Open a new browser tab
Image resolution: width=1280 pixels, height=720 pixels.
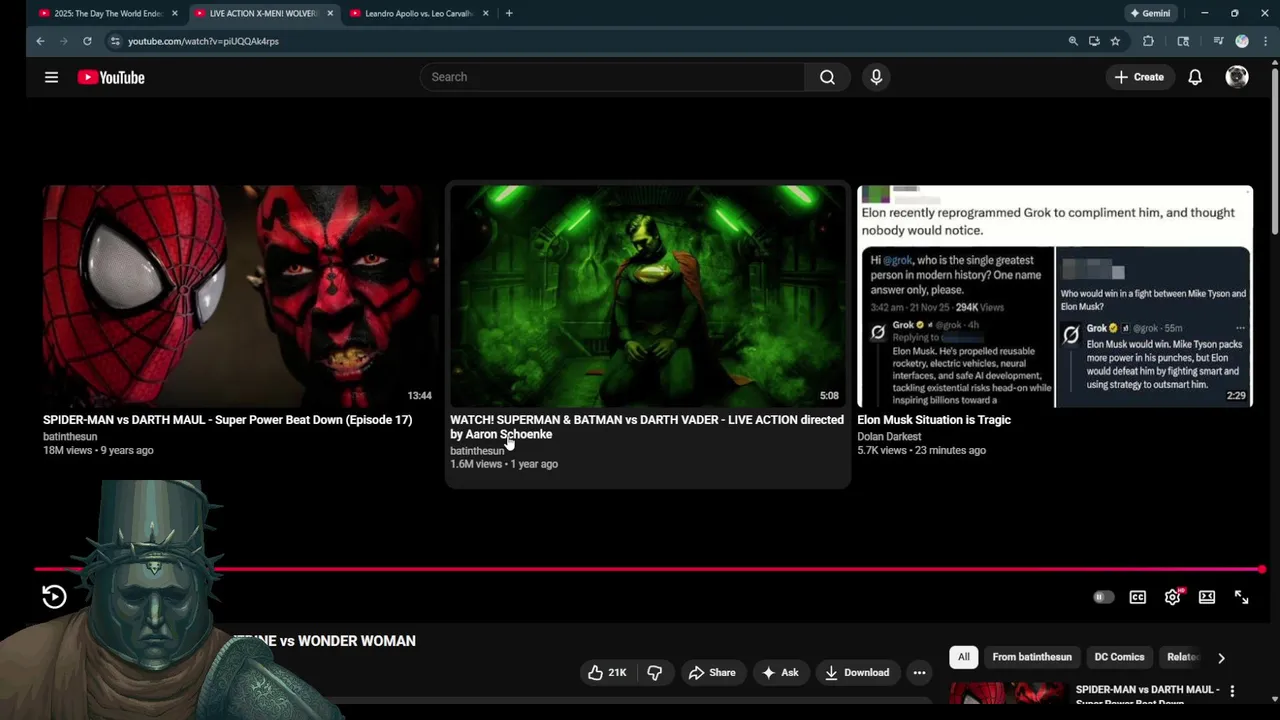(x=509, y=13)
